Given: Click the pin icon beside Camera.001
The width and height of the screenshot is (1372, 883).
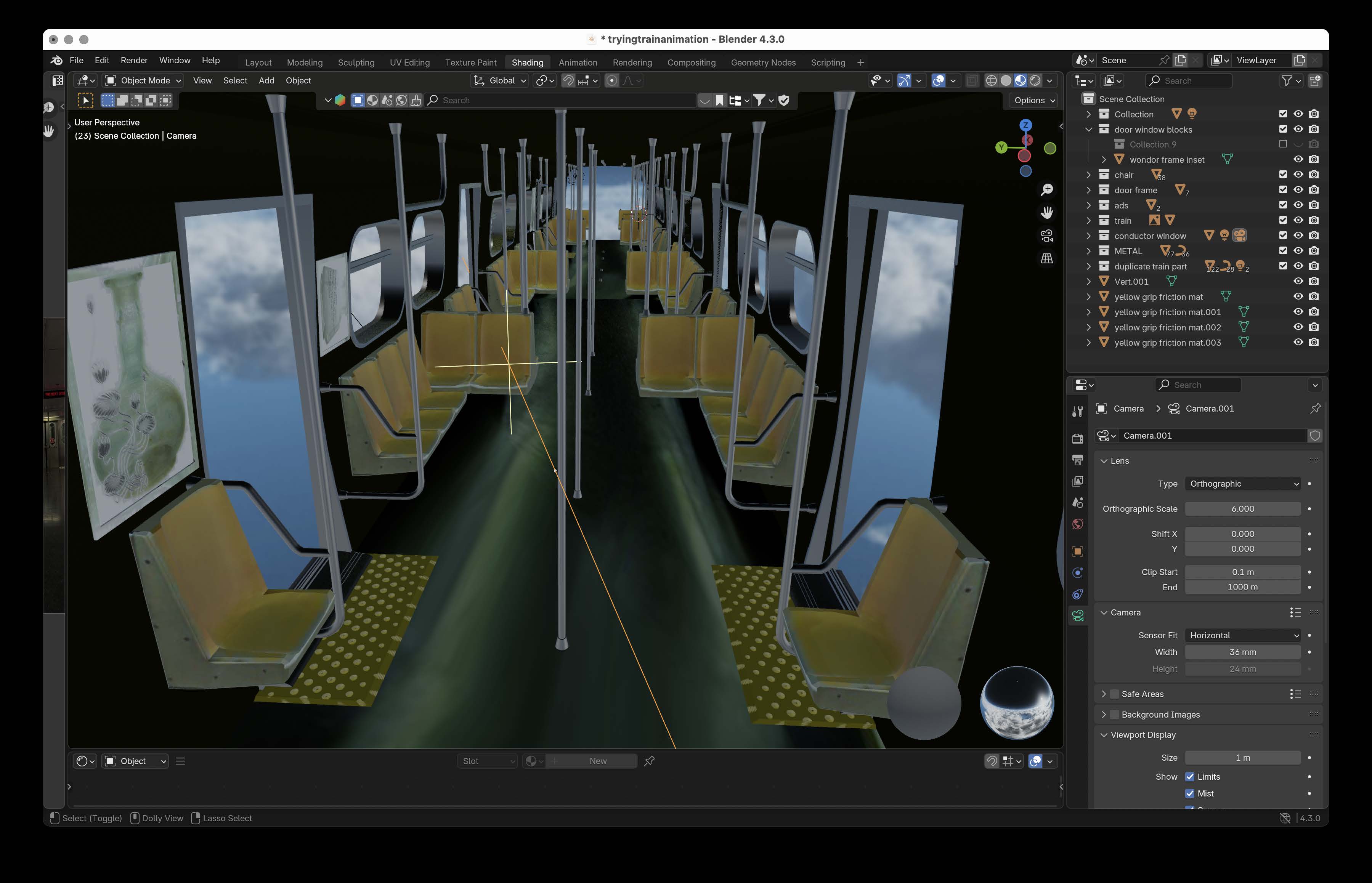Looking at the screenshot, I should point(1315,408).
